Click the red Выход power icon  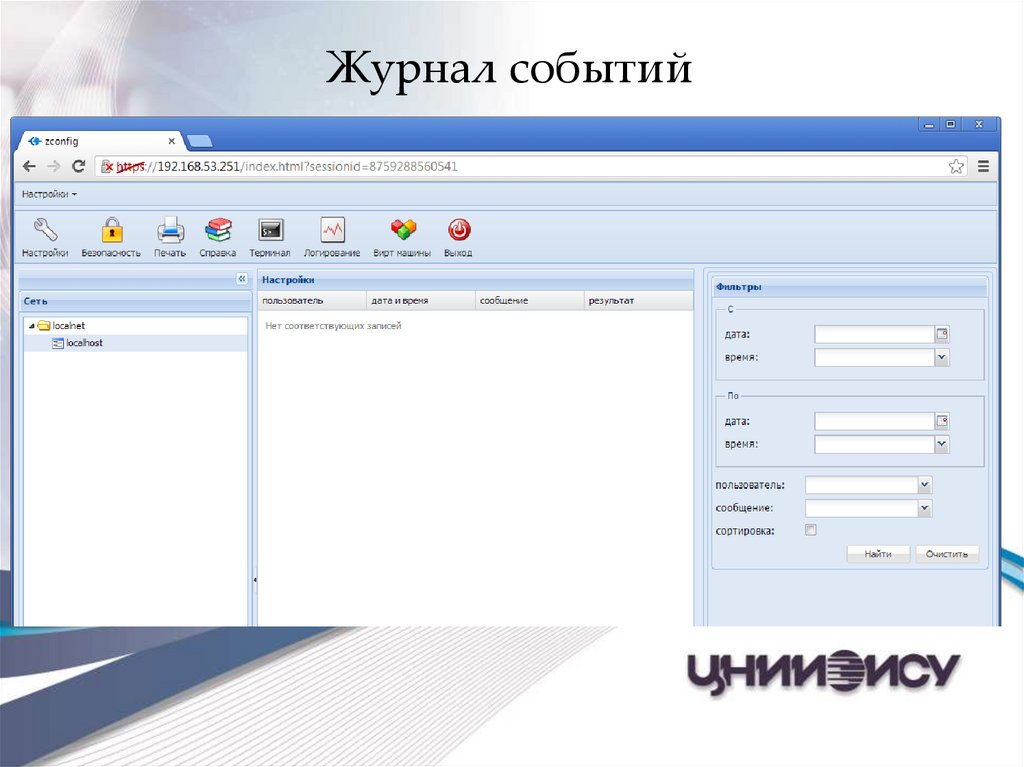point(458,230)
